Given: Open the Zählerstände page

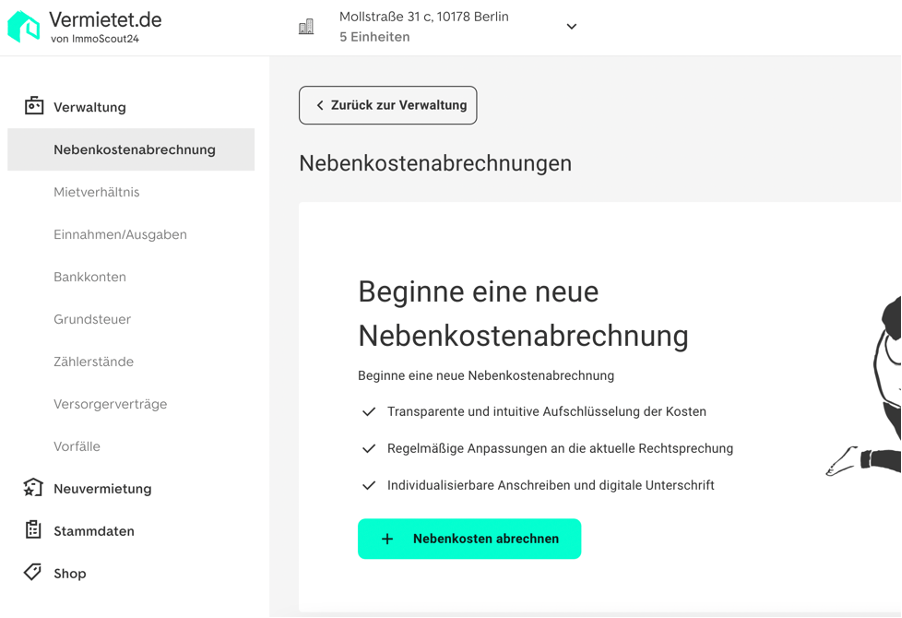Looking at the screenshot, I should (x=94, y=362).
